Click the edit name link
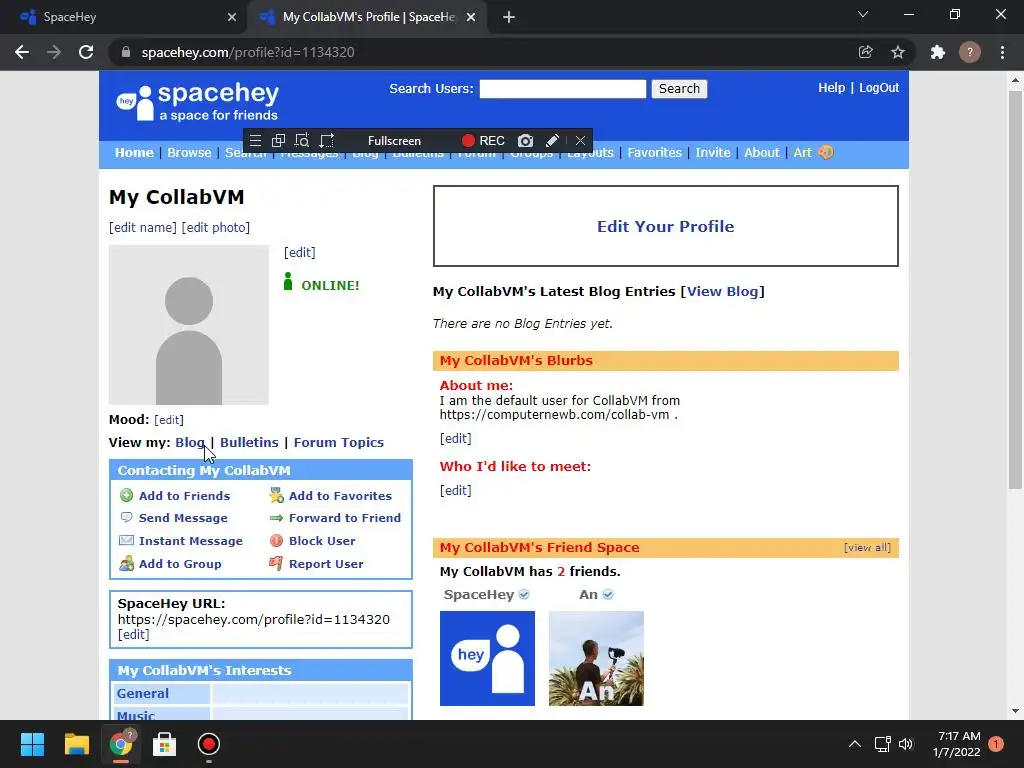 click(142, 227)
